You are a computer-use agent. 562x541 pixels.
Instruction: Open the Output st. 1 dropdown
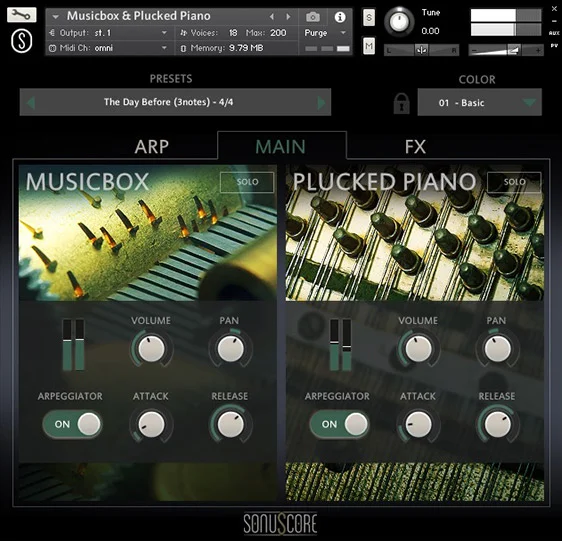(x=109, y=33)
